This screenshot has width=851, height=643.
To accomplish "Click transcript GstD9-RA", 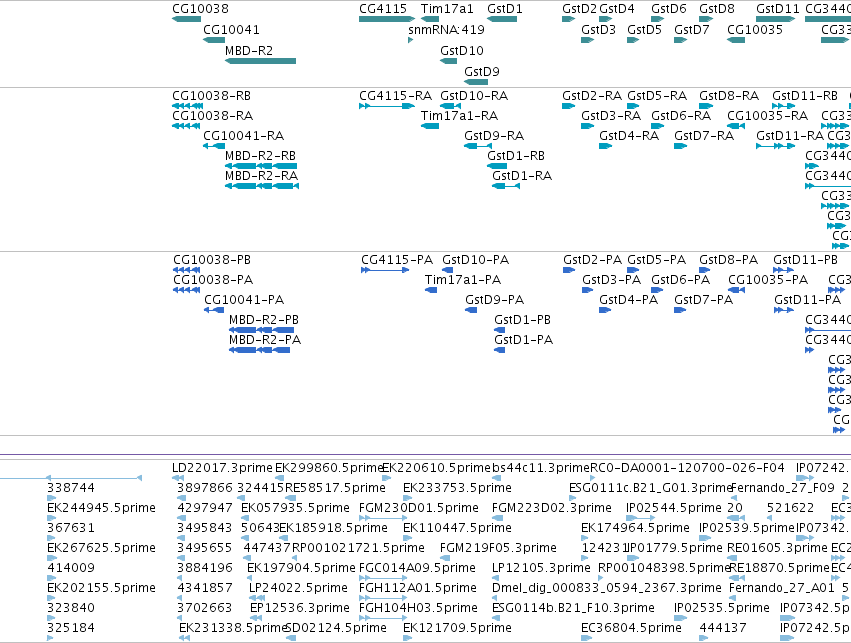I will [478, 146].
